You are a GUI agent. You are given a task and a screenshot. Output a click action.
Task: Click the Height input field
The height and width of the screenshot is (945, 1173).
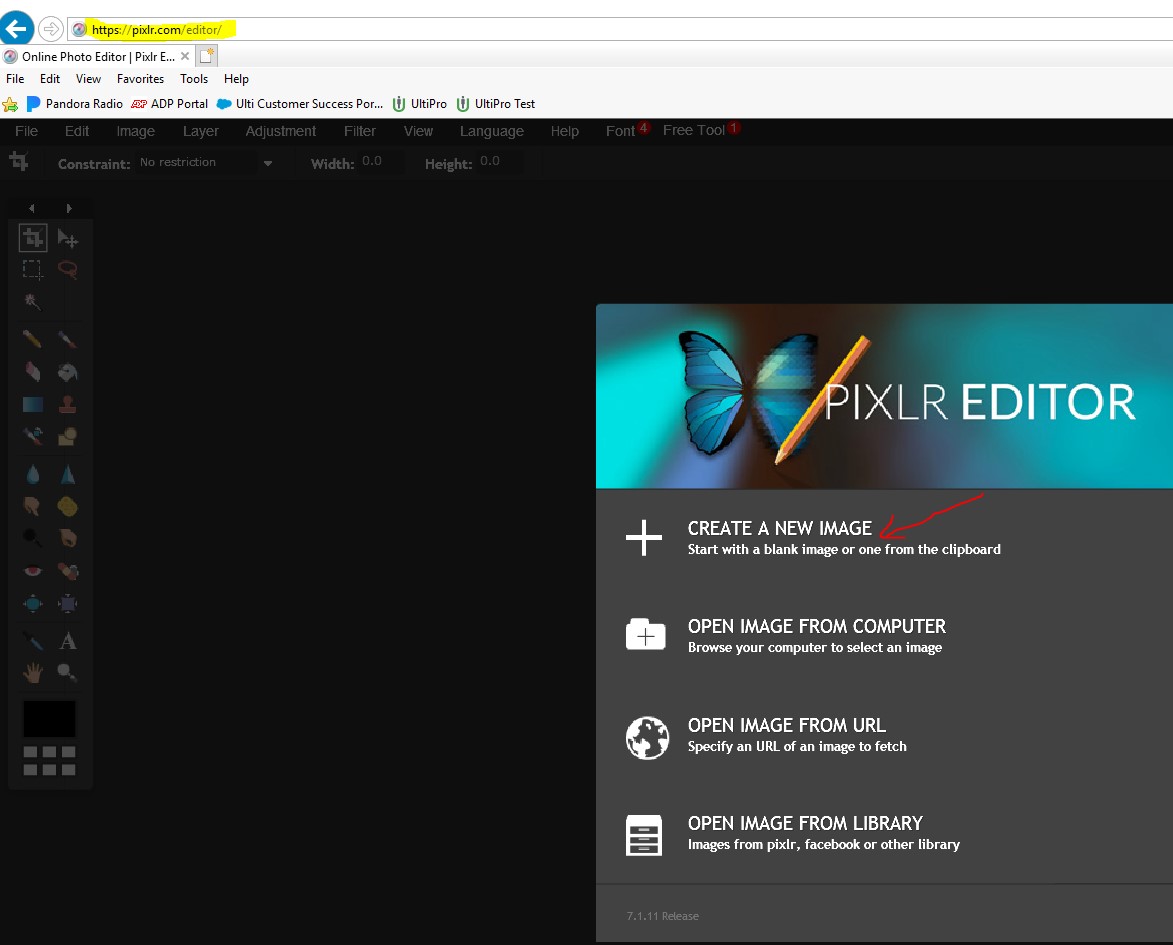(499, 162)
